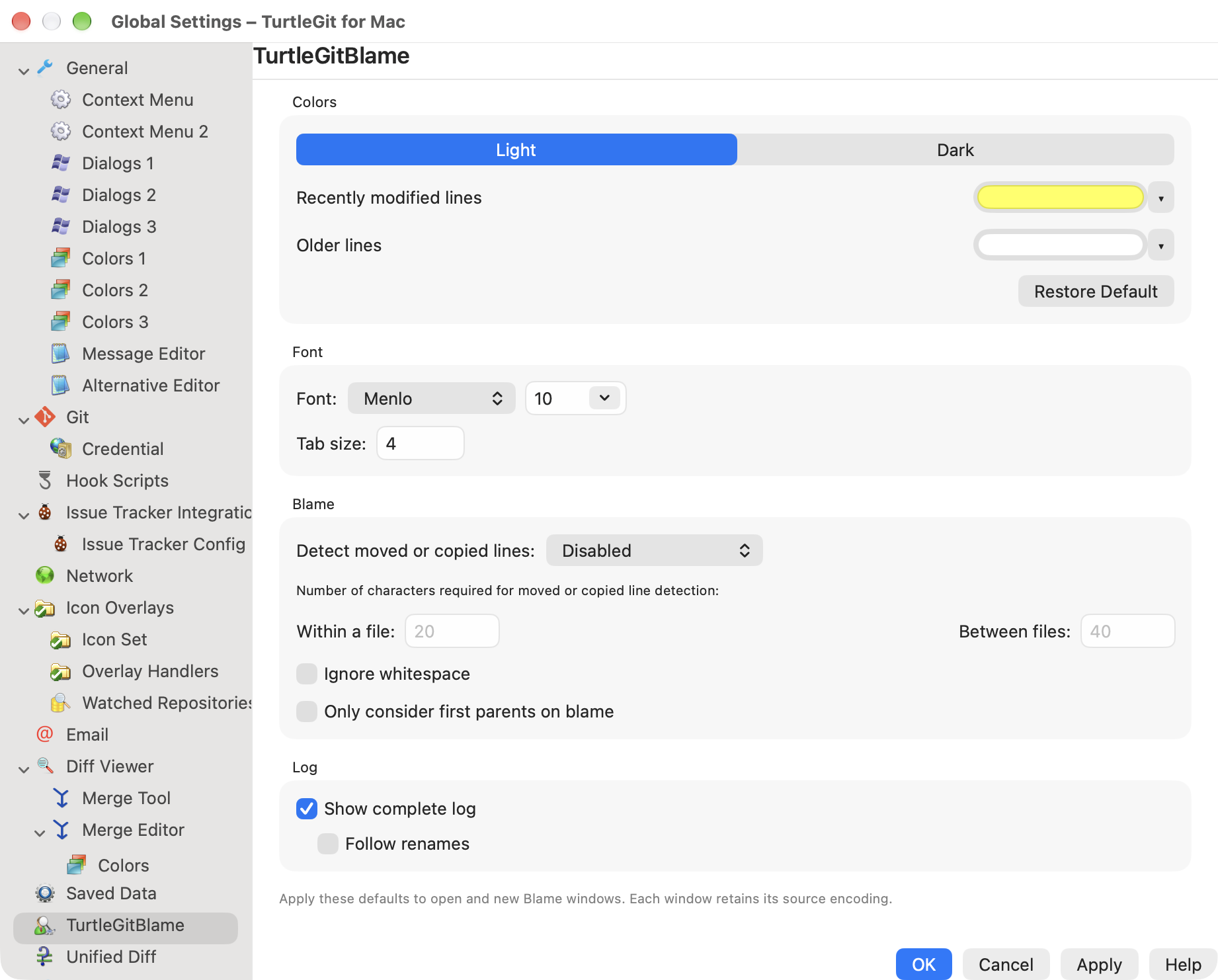Viewport: 1218px width, 980px height.
Task: Click the Message Editor notepad icon
Action: [61, 353]
